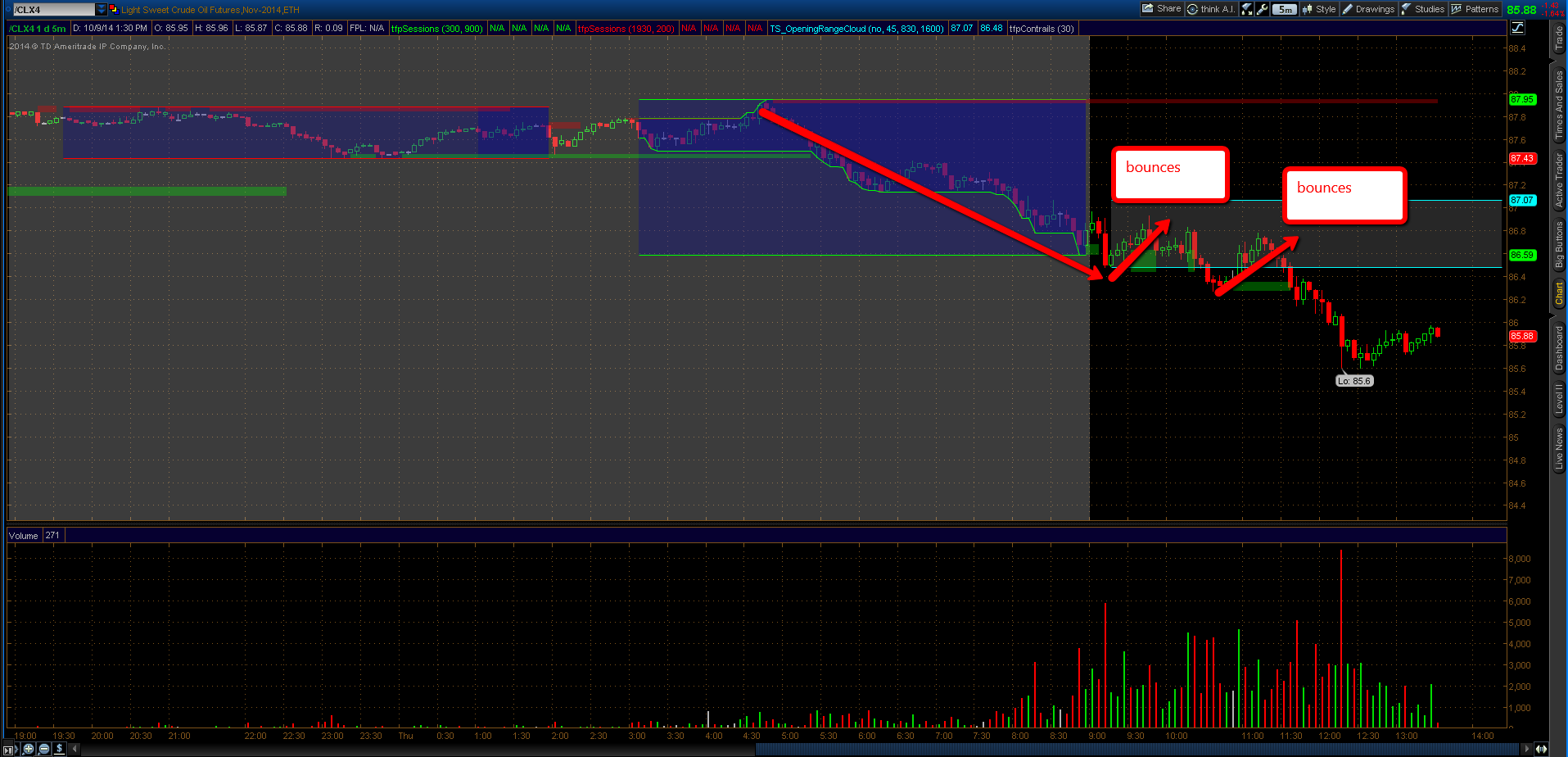
Task: Click the dollar sign price axis icon
Action: click(59, 749)
